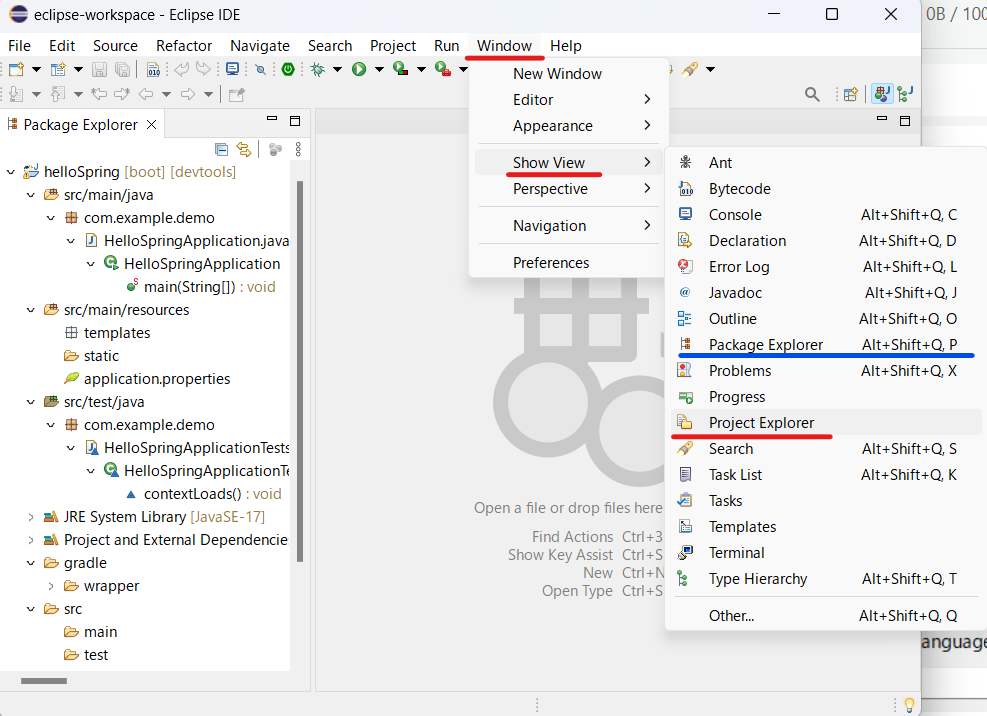The width and height of the screenshot is (987, 716).
Task: Click the Open Type shortcut link
Action: pyautogui.click(x=578, y=591)
